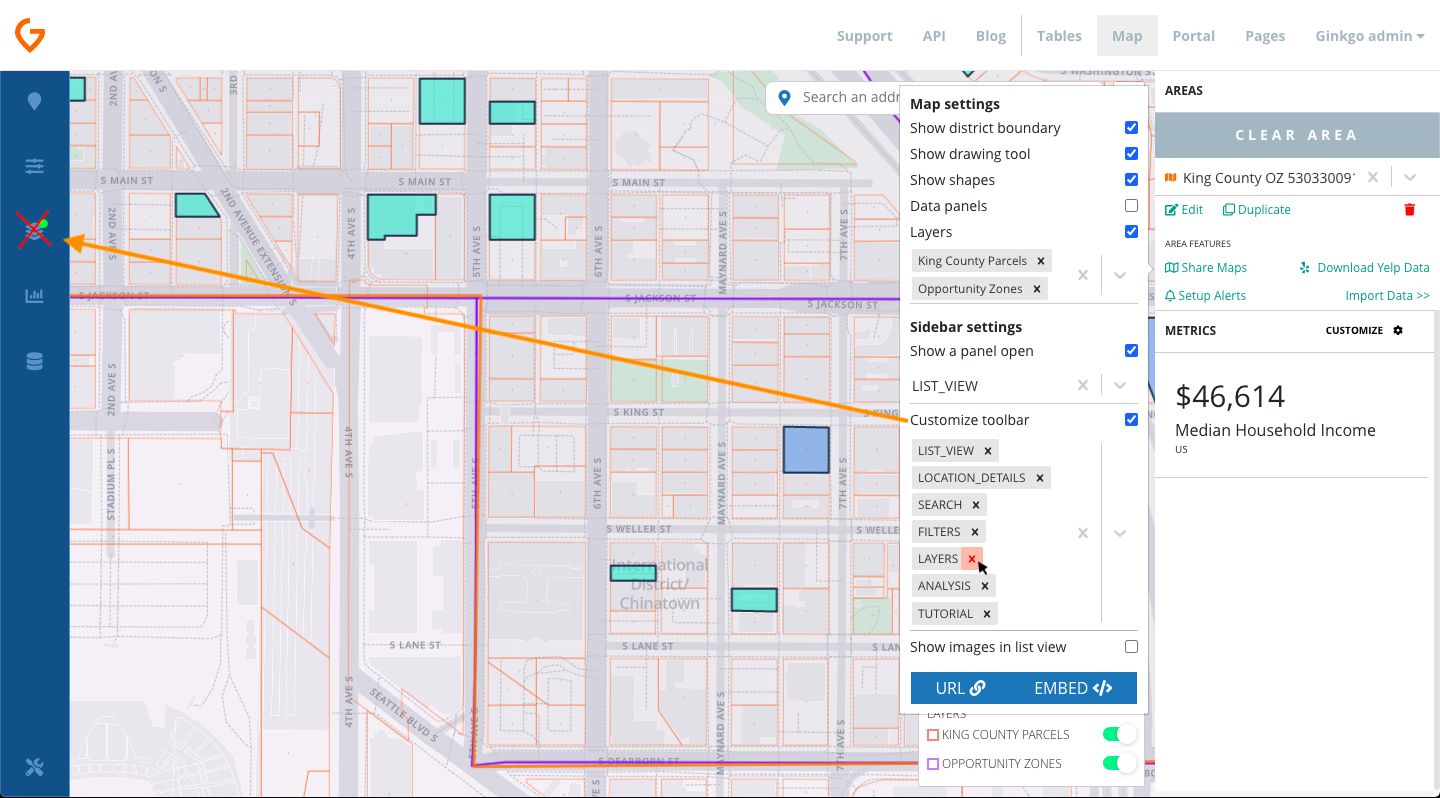Remove King County OZ area selection
Screen dimensions: 1440x798
pyautogui.click(x=1373, y=177)
